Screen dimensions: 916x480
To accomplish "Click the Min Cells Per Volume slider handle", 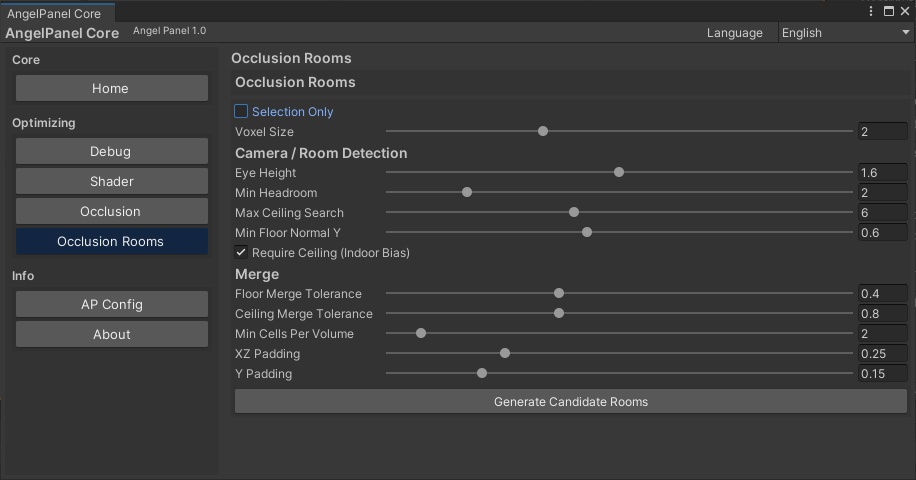I will tap(421, 333).
